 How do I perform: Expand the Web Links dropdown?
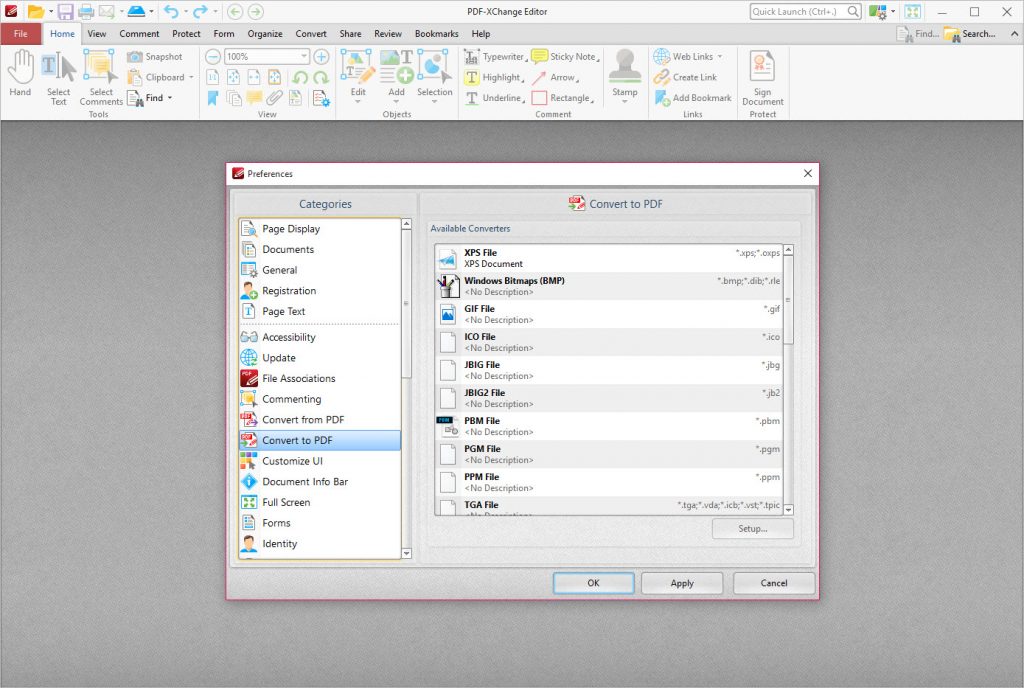coord(720,57)
